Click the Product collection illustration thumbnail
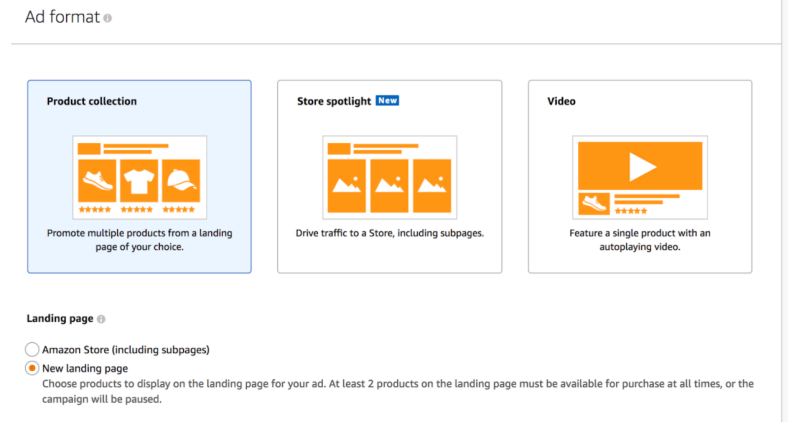Screen dimensions: 794x432 tap(139, 177)
